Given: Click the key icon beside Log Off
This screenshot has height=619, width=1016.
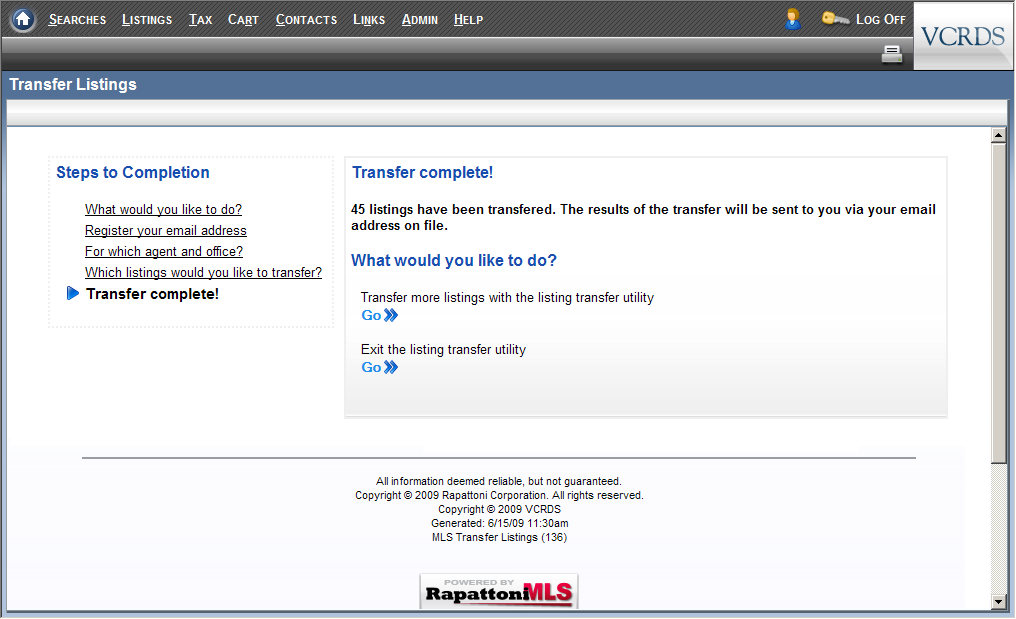Looking at the screenshot, I should pyautogui.click(x=835, y=19).
